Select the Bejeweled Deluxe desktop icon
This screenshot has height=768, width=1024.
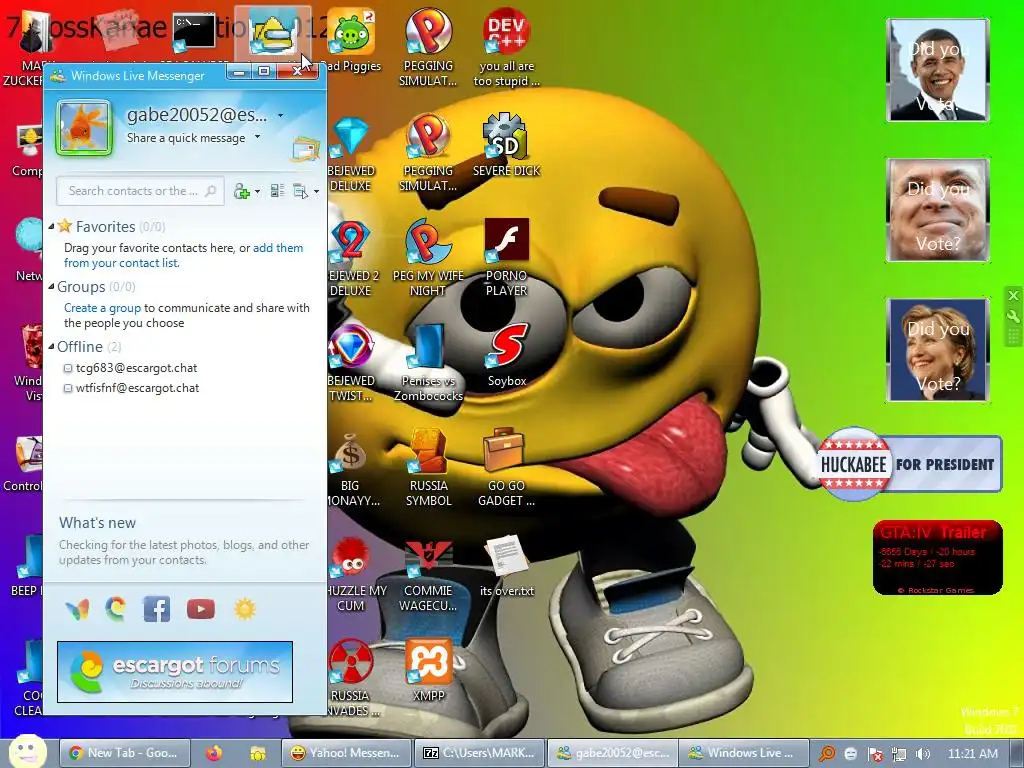(351, 154)
